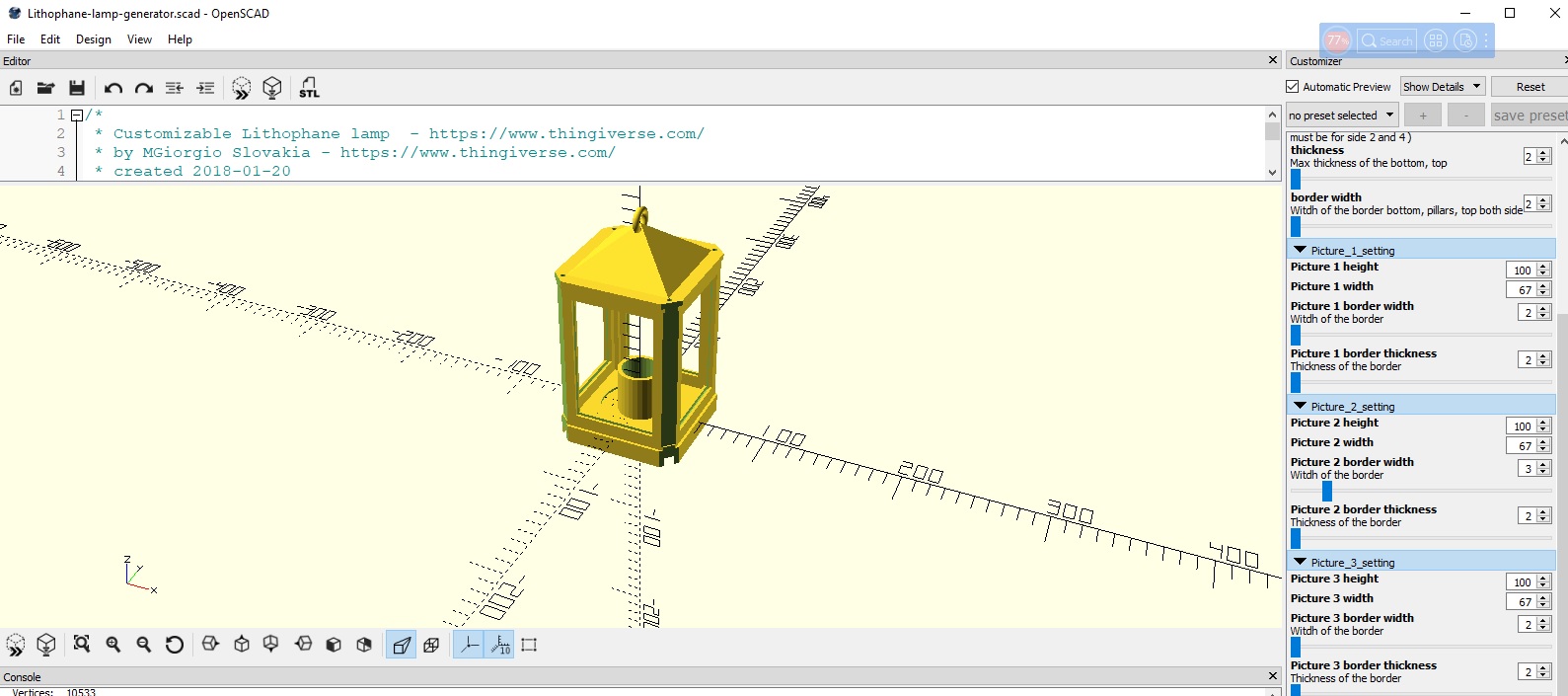This screenshot has height=696, width=1568.
Task: Click the Save file icon in editor toolbar
Action: 77,88
